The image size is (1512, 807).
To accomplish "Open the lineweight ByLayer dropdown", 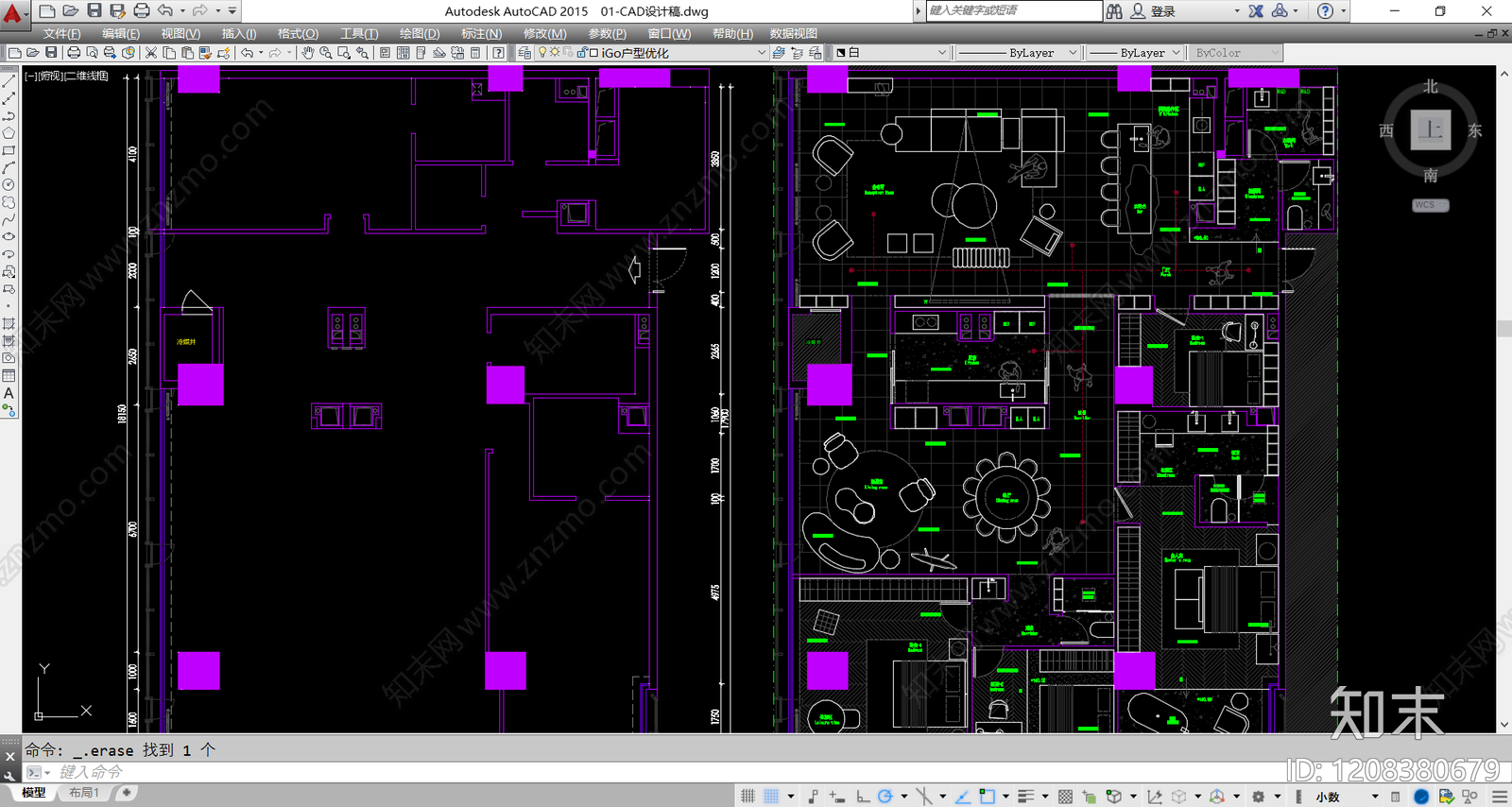I will (x=1134, y=53).
